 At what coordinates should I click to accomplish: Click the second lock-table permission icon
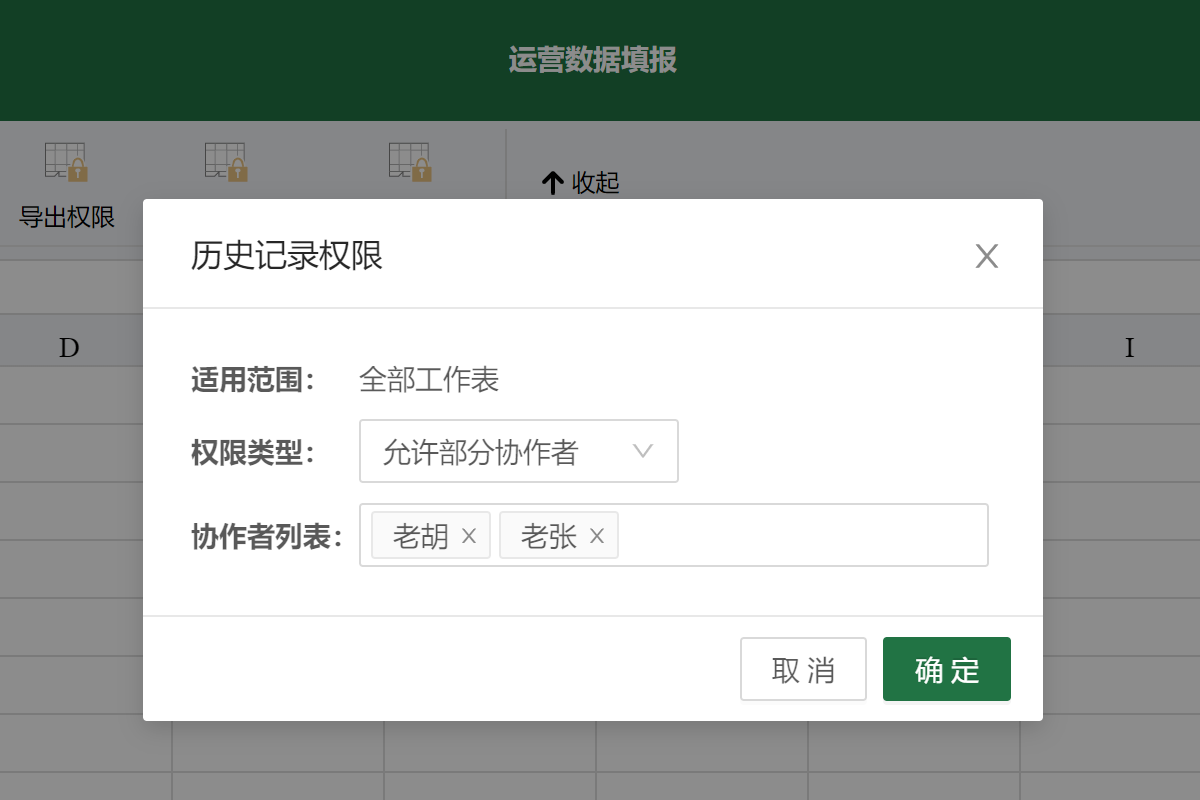tap(226, 162)
